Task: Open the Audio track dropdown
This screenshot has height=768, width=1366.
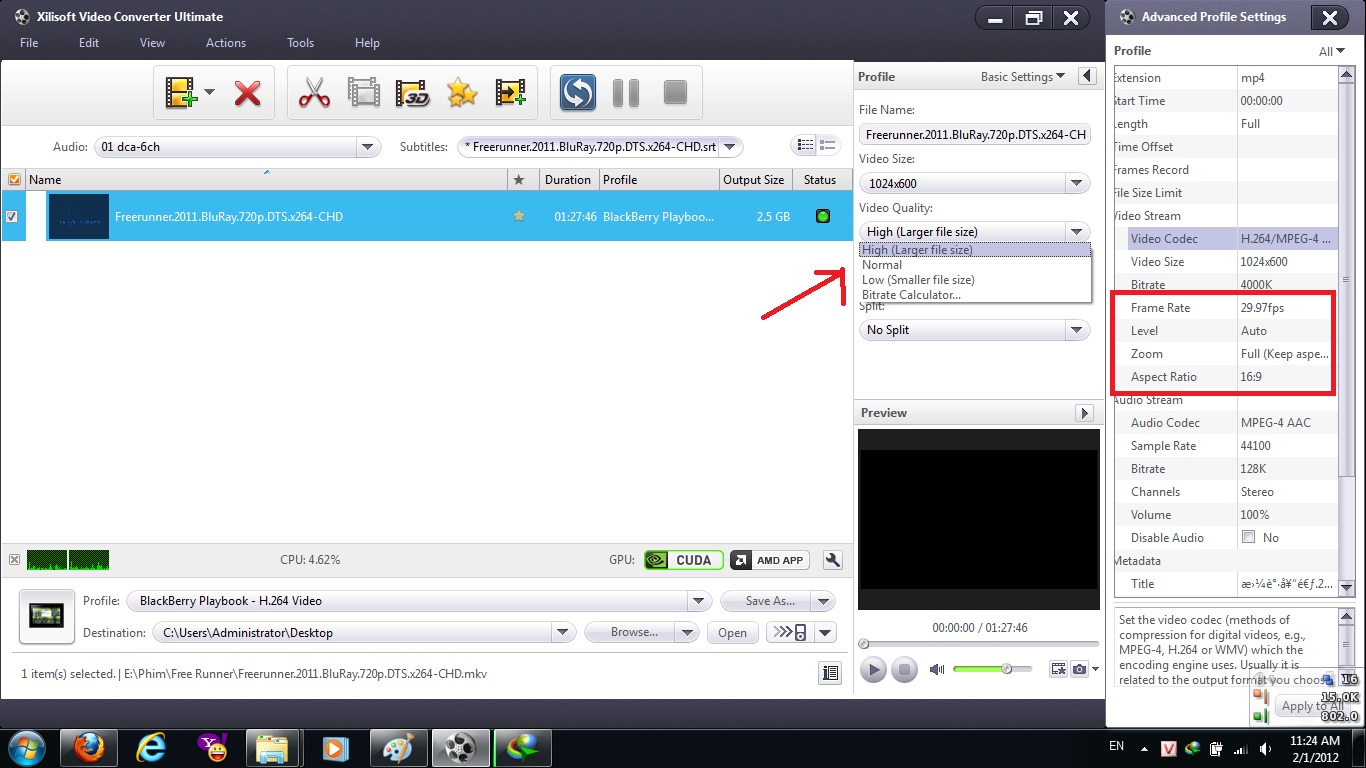Action: 368,147
